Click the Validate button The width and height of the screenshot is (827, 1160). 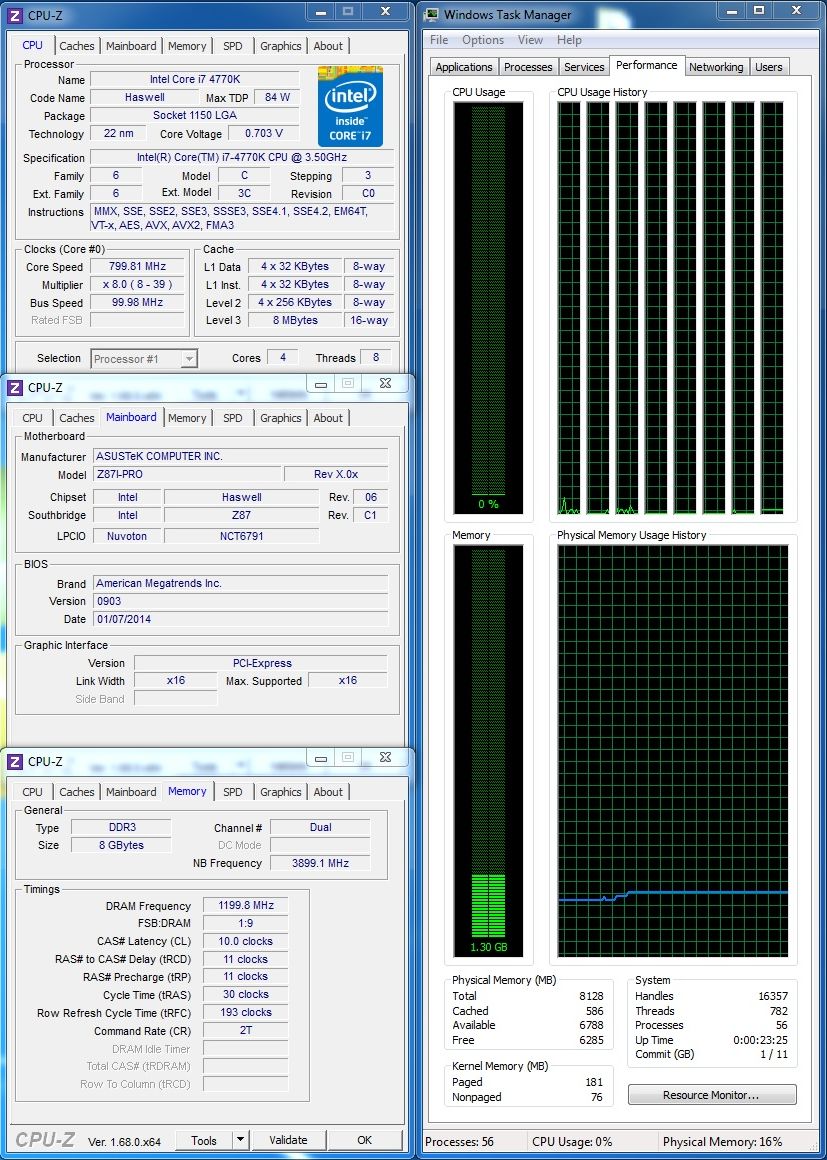click(288, 1140)
